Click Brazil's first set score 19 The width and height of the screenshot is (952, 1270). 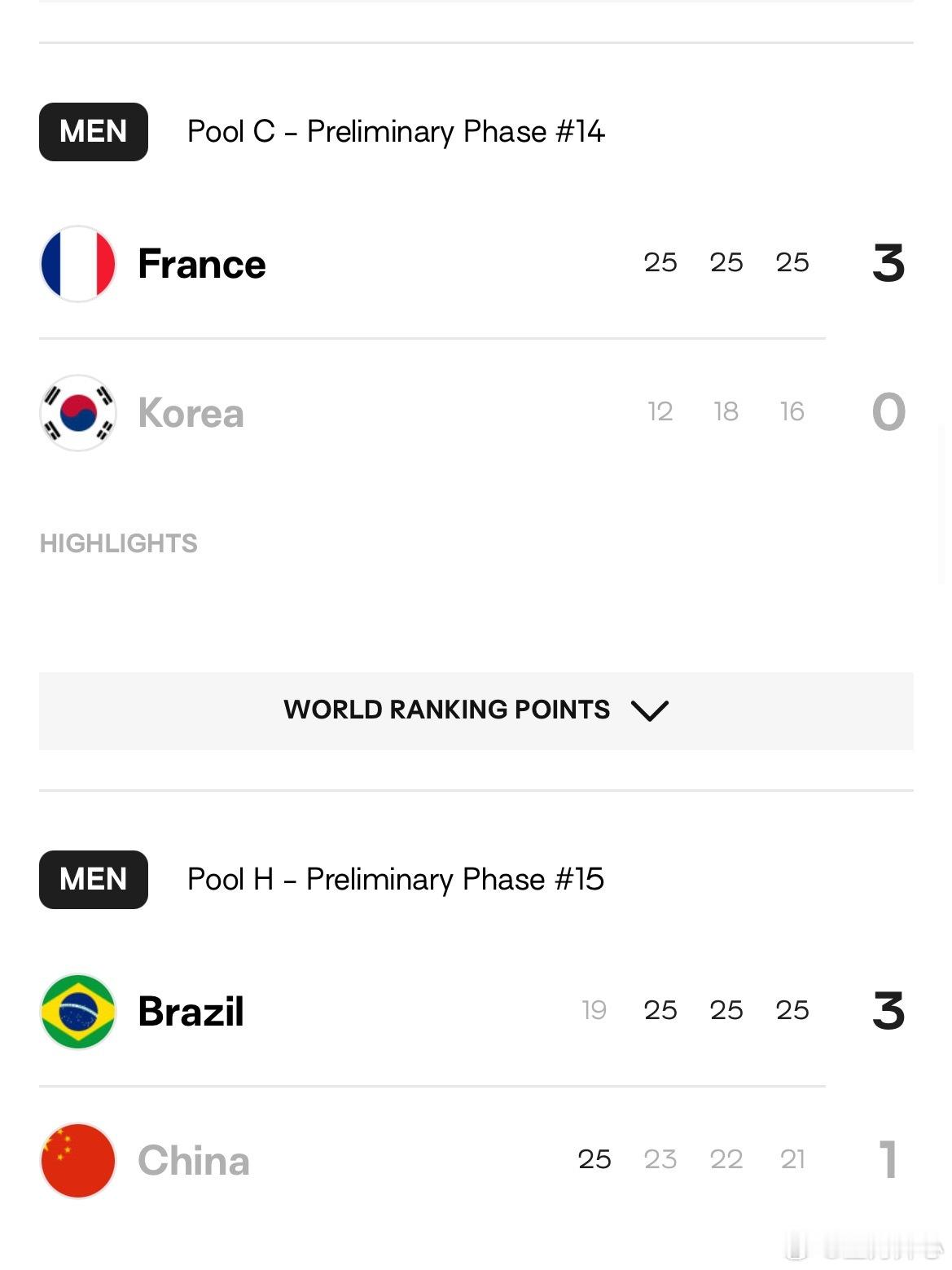pyautogui.click(x=594, y=1010)
